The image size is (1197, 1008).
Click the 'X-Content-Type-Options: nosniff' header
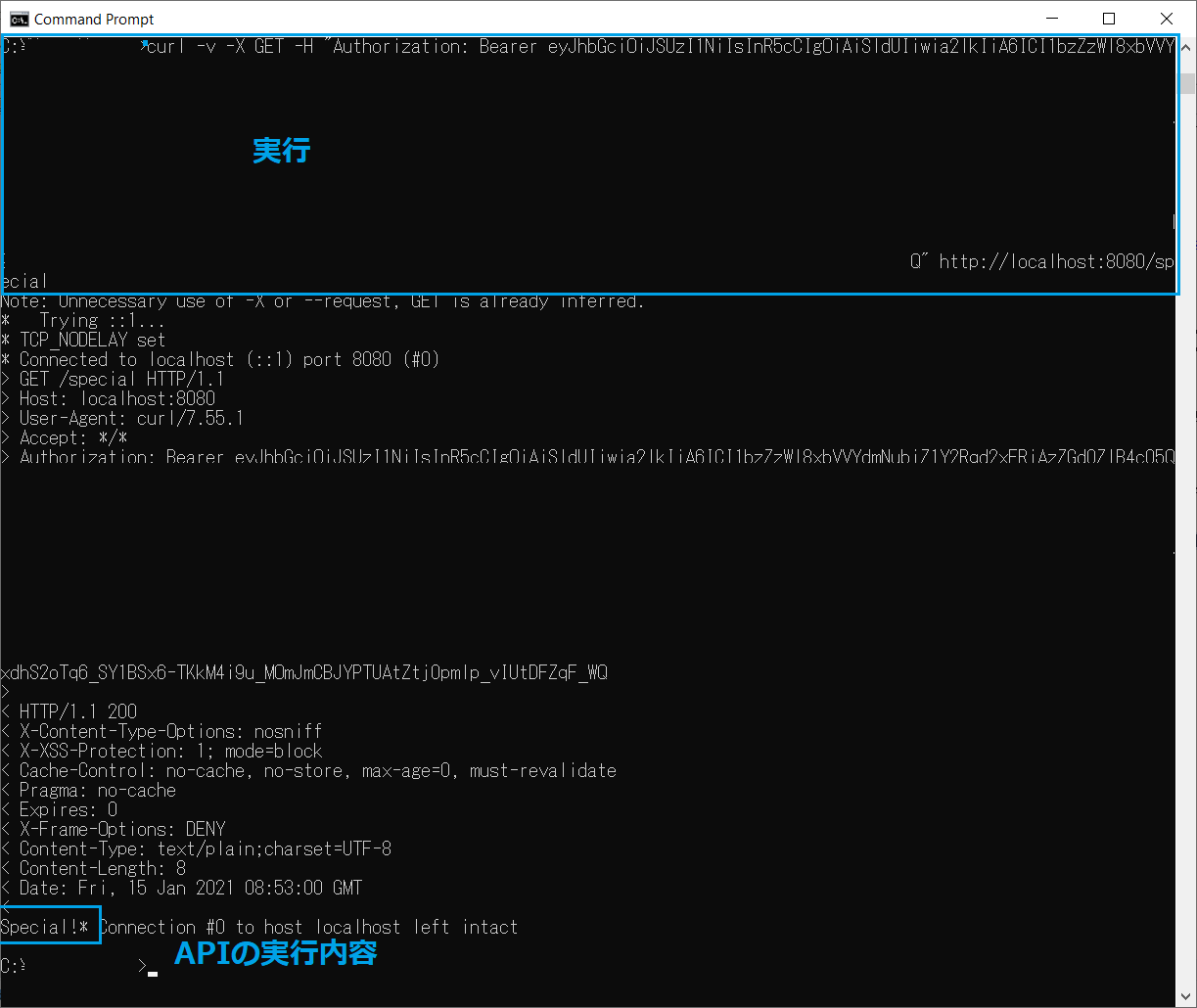click(x=161, y=731)
